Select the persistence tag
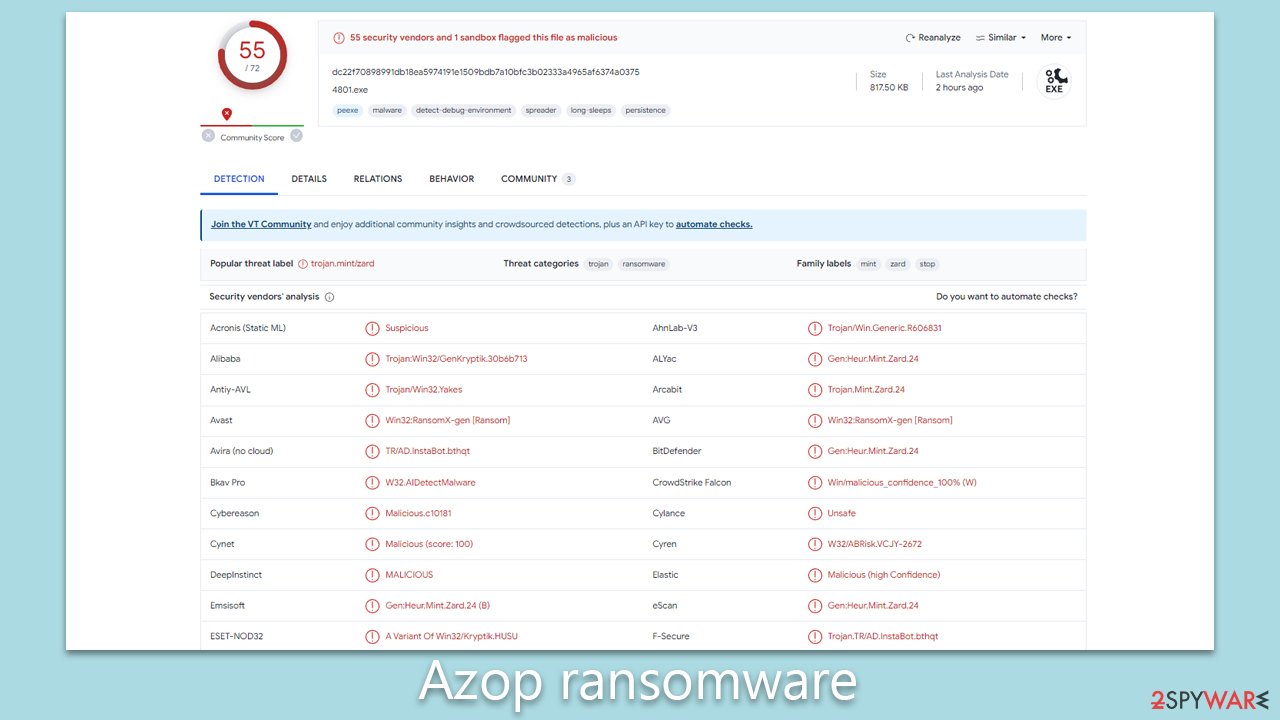1280x720 pixels. point(646,111)
